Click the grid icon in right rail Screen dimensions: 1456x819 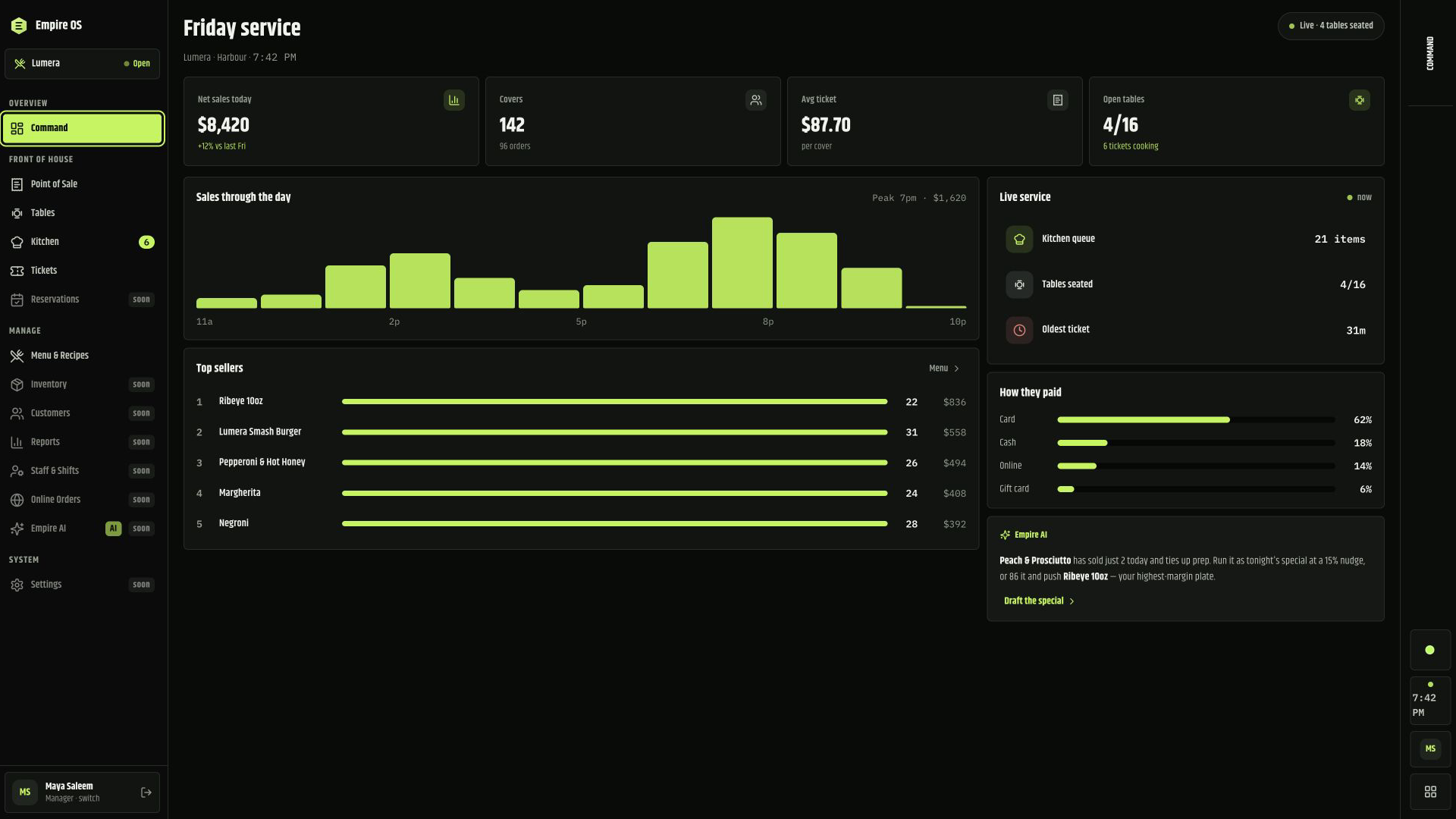[1430, 792]
